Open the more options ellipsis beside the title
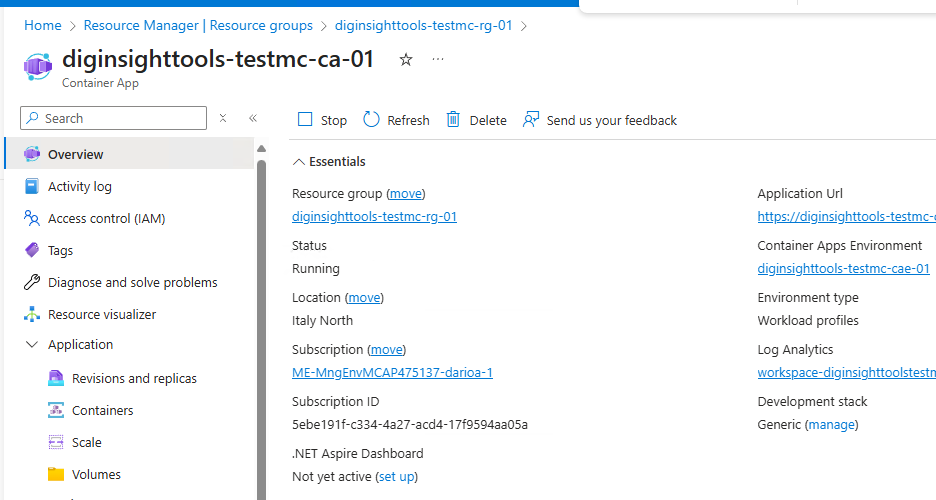 pos(437,60)
